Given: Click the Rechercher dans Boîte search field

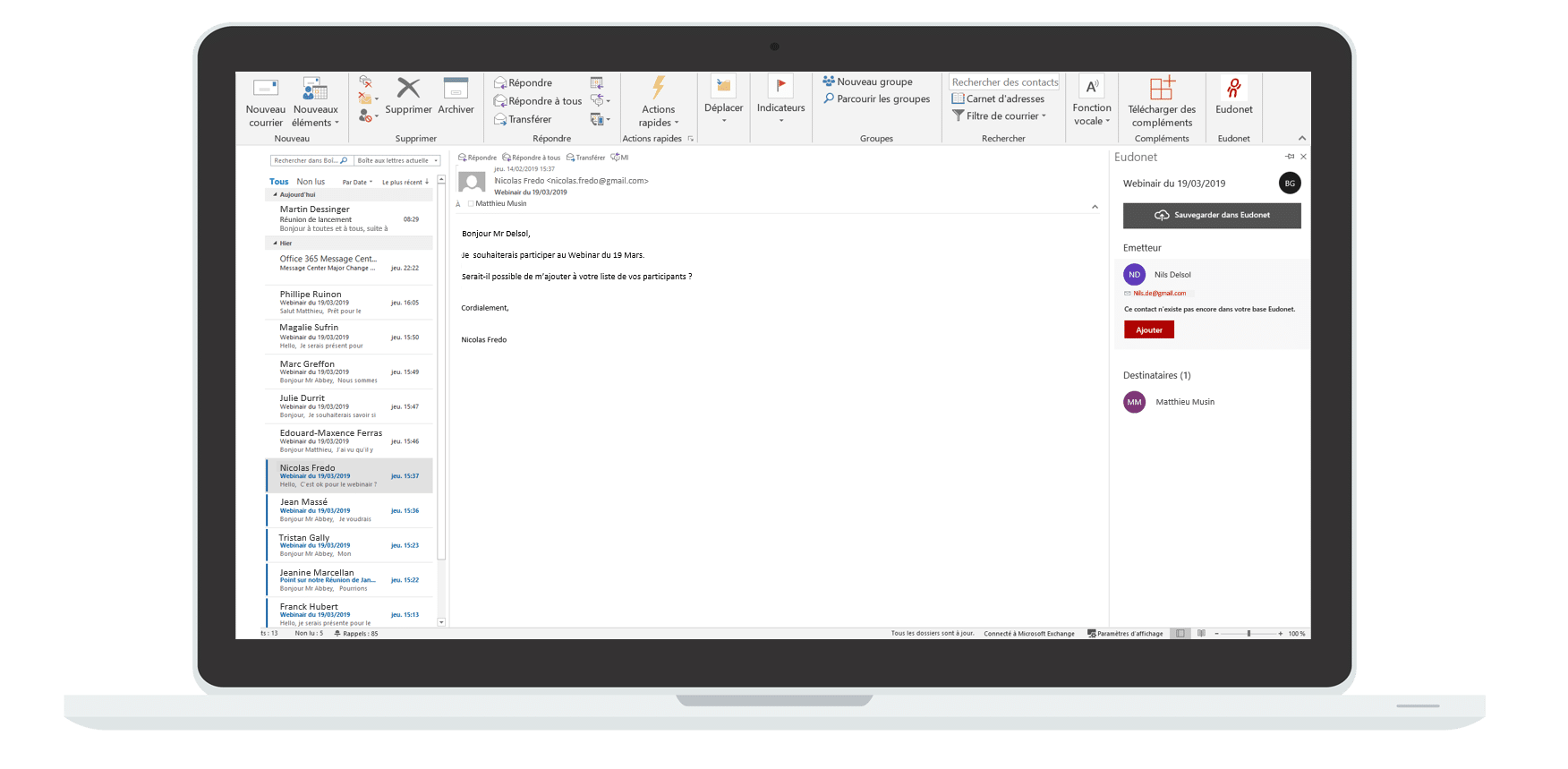Looking at the screenshot, I should click(311, 160).
